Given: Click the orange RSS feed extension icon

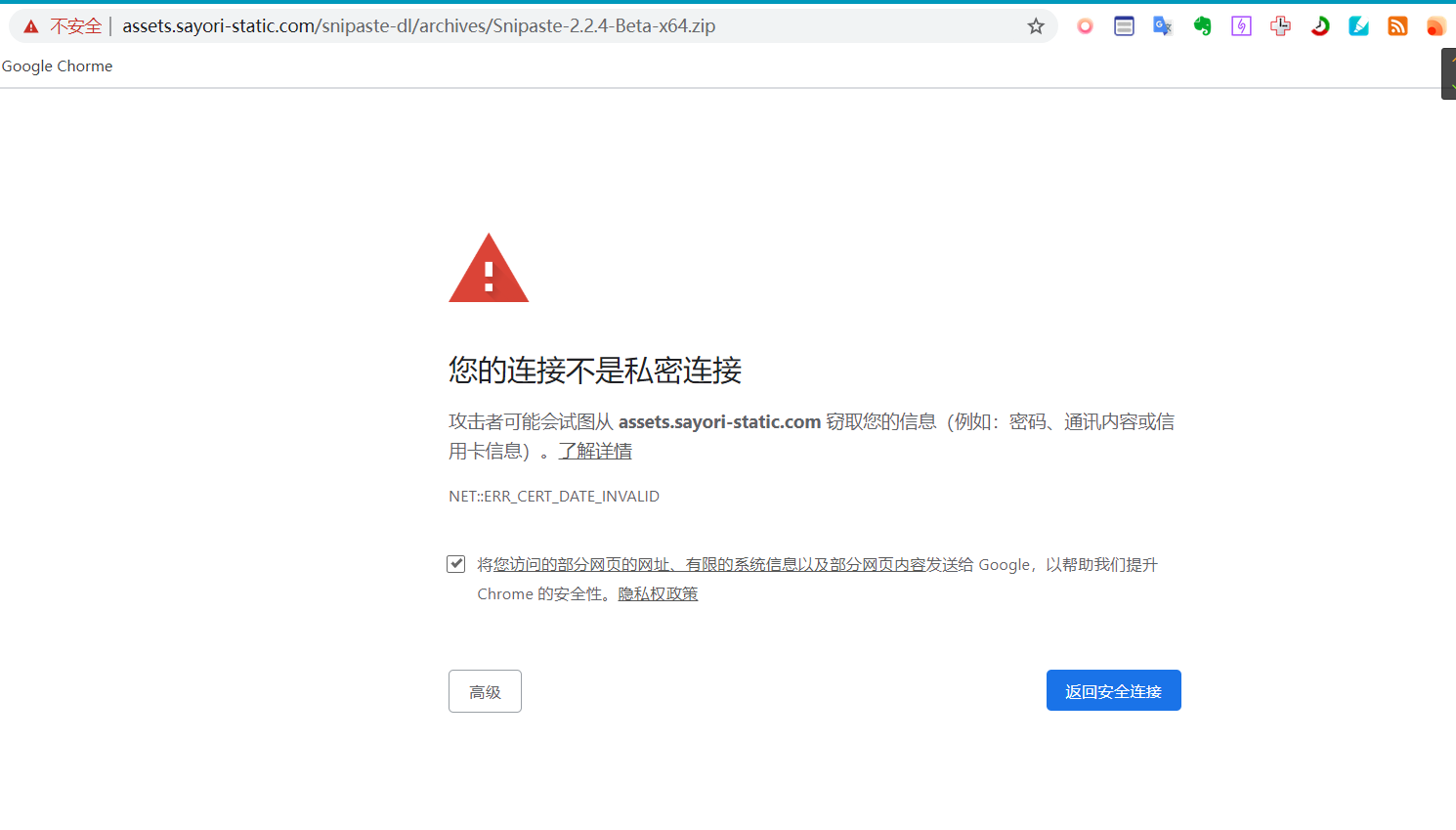Looking at the screenshot, I should [x=1397, y=26].
